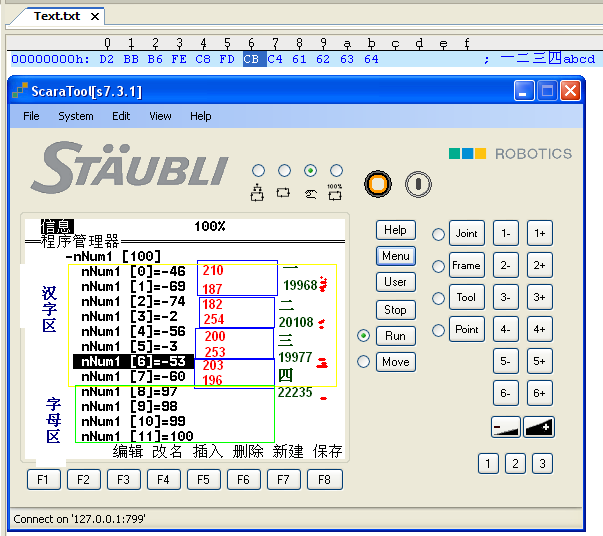The height and width of the screenshot is (536, 603).
Task: Choose the Joint jog mode radio
Action: (438, 234)
